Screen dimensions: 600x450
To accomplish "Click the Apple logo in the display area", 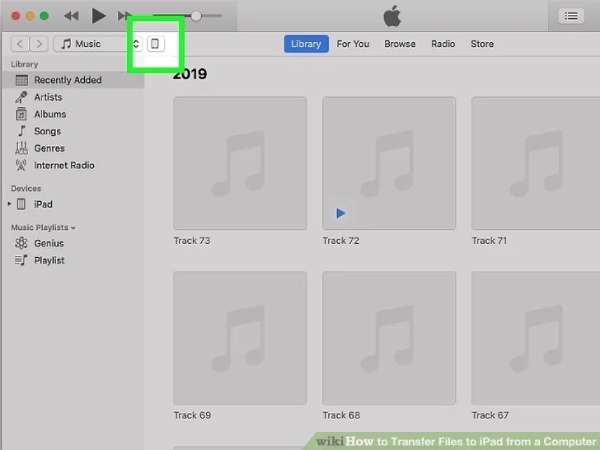I will pos(392,16).
